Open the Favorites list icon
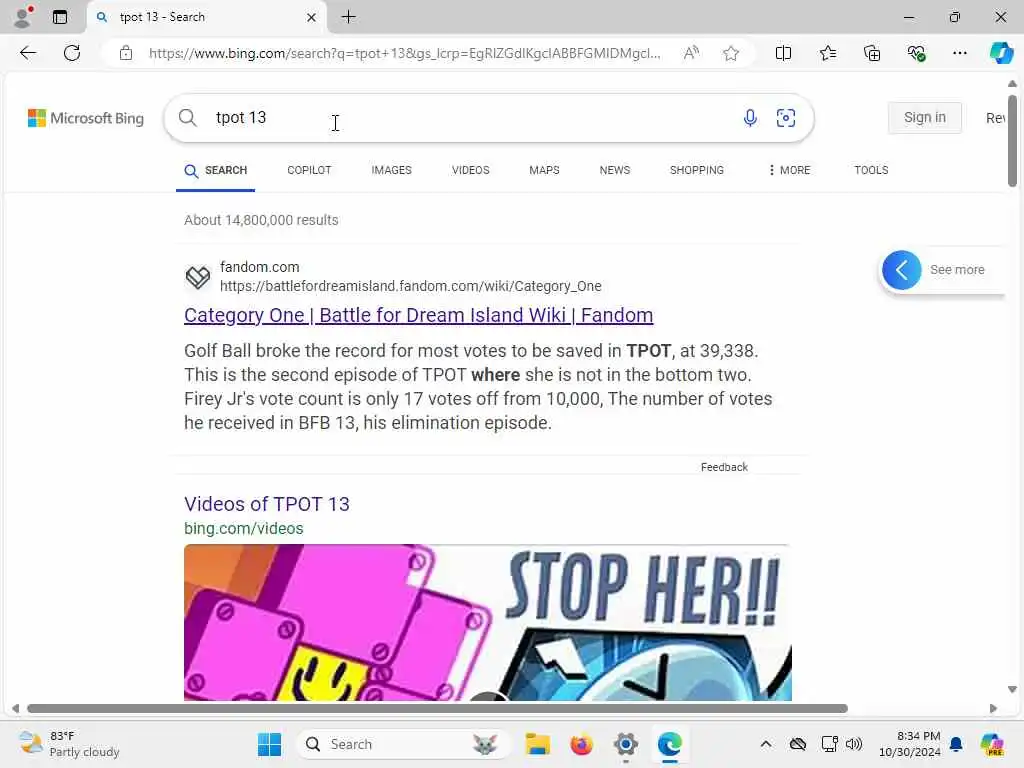 click(827, 53)
